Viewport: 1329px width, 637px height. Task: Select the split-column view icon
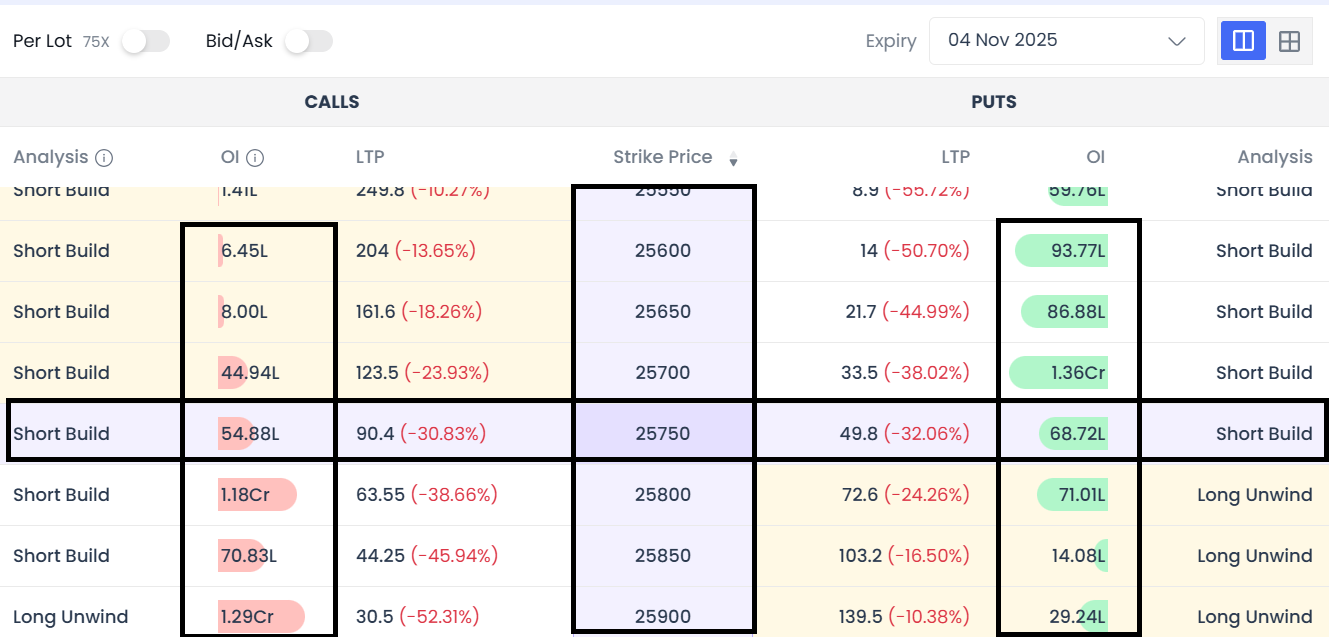1244,41
